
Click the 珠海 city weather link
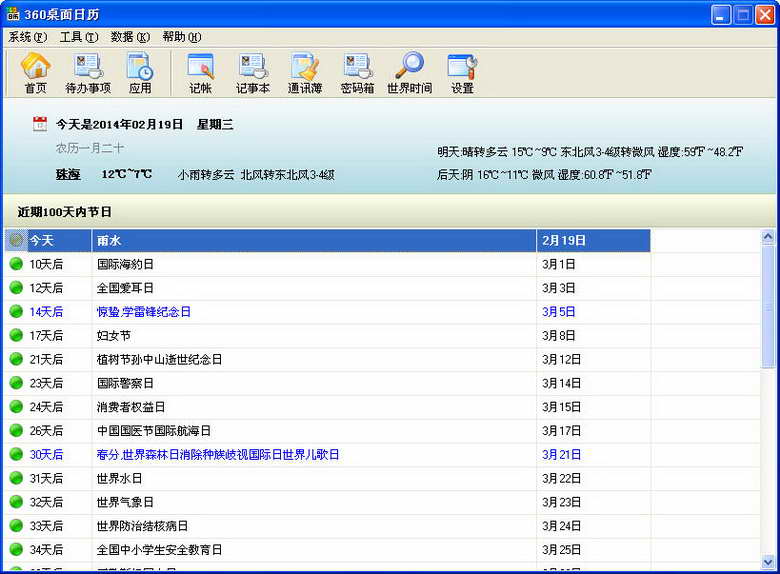pyautogui.click(x=68, y=174)
